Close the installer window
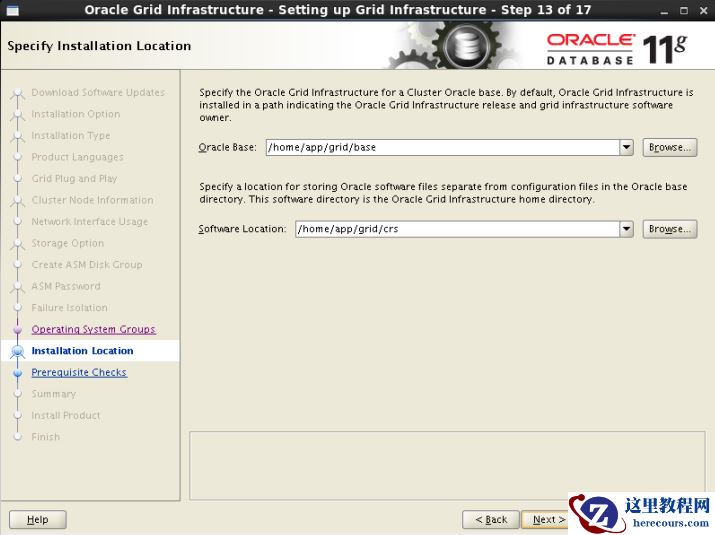 (x=704, y=10)
